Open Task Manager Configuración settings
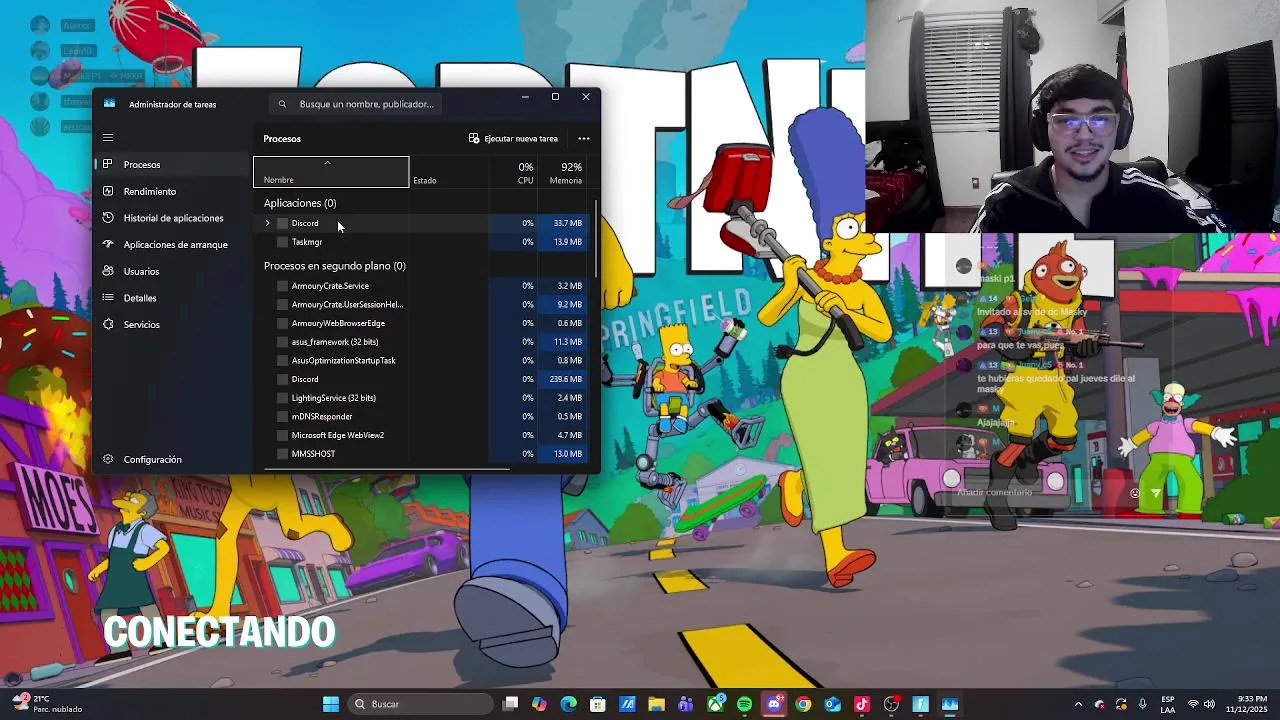 click(171, 459)
